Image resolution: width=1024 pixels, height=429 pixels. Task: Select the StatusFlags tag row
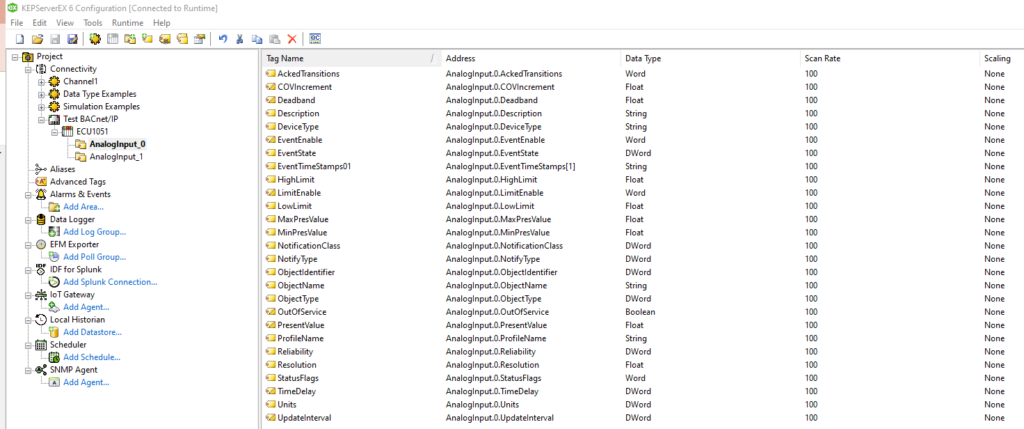click(642, 378)
